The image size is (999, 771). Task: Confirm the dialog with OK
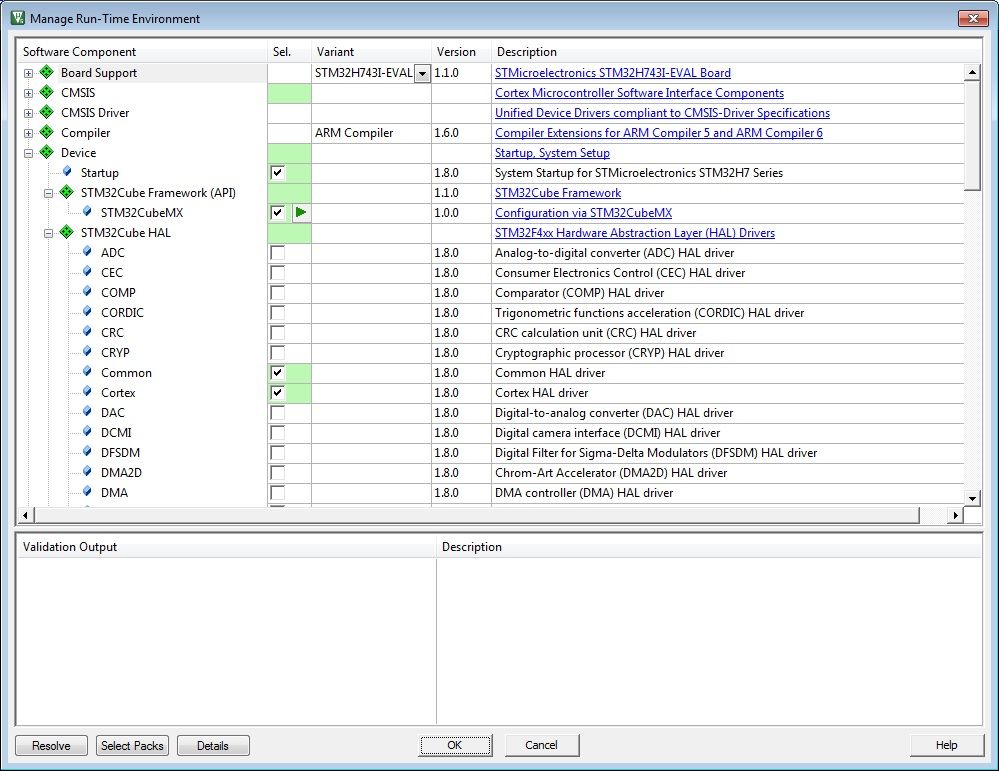[455, 745]
